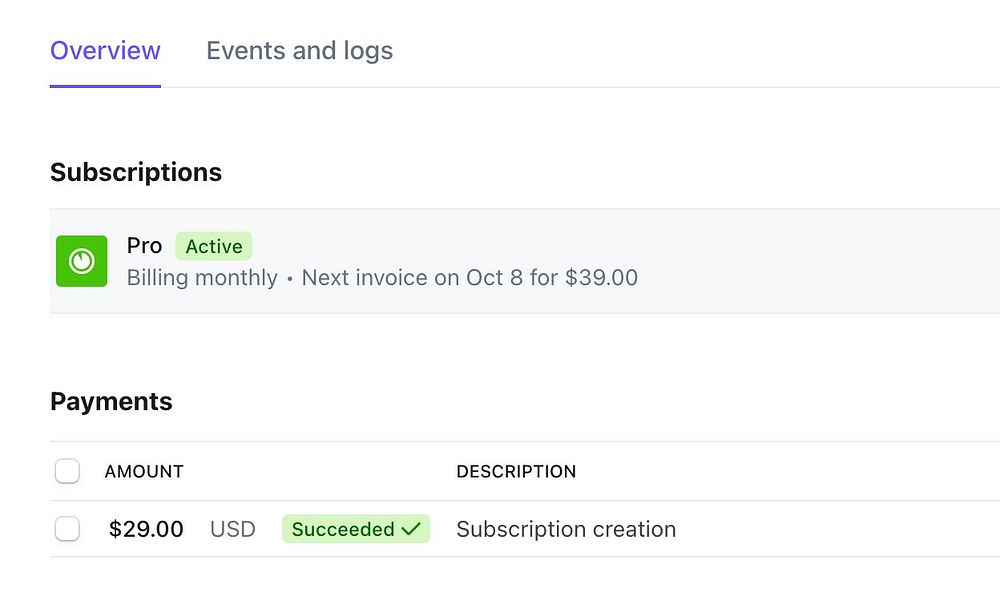Click the $39.00 next invoice amount

[601, 277]
